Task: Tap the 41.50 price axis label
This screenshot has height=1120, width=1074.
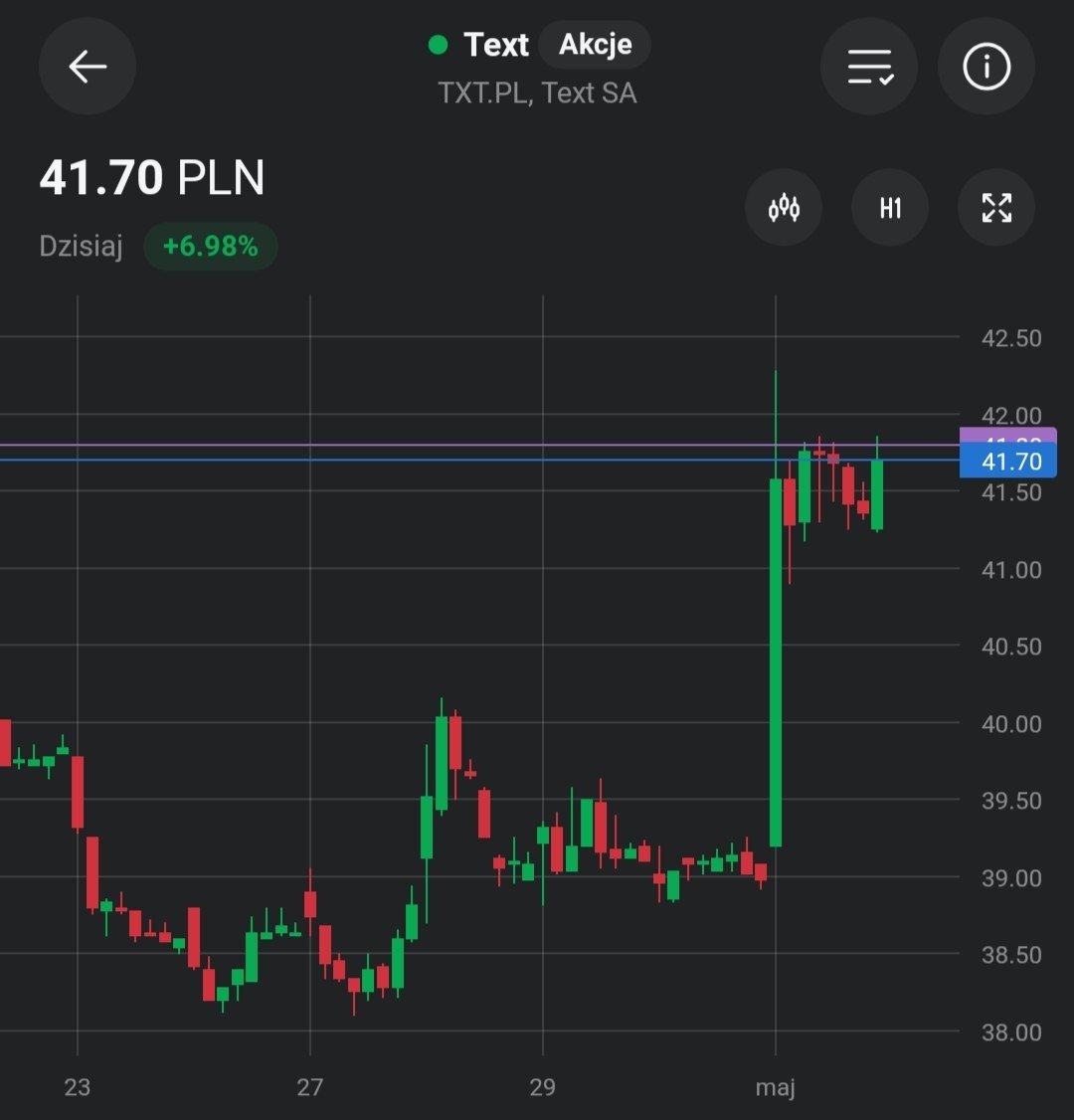Action: coord(1011,492)
